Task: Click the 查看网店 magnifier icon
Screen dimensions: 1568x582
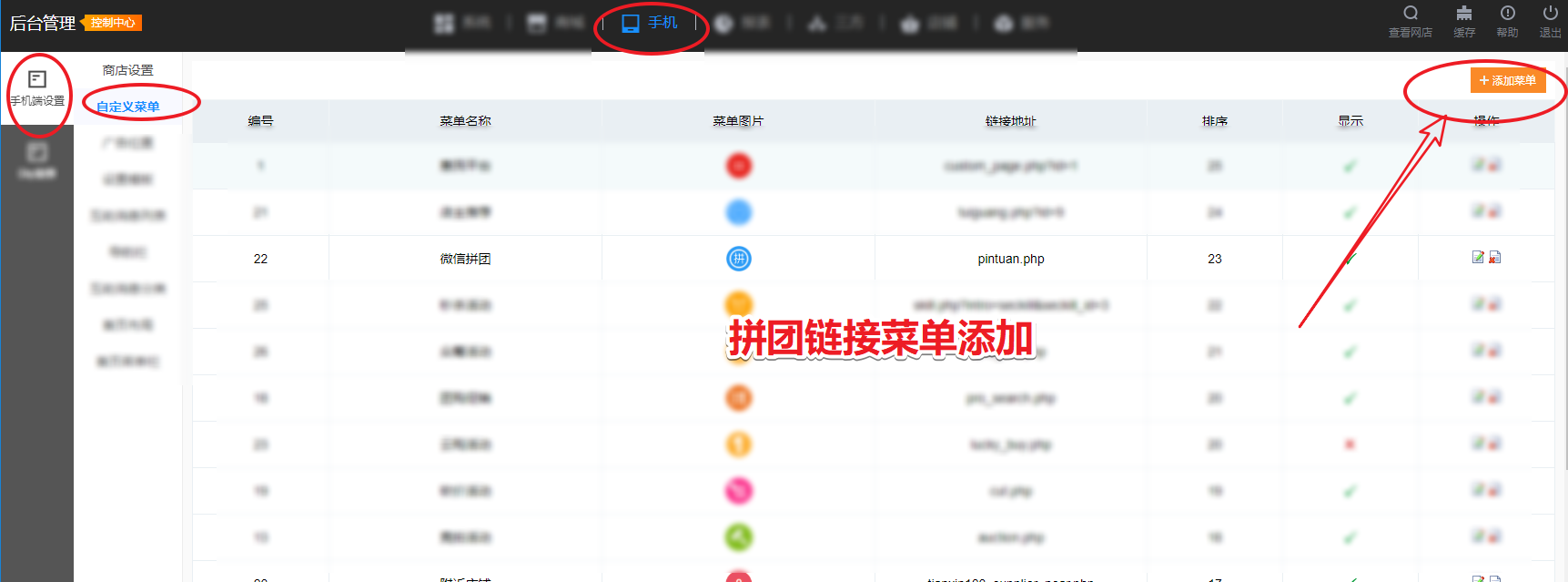Action: (1411, 13)
